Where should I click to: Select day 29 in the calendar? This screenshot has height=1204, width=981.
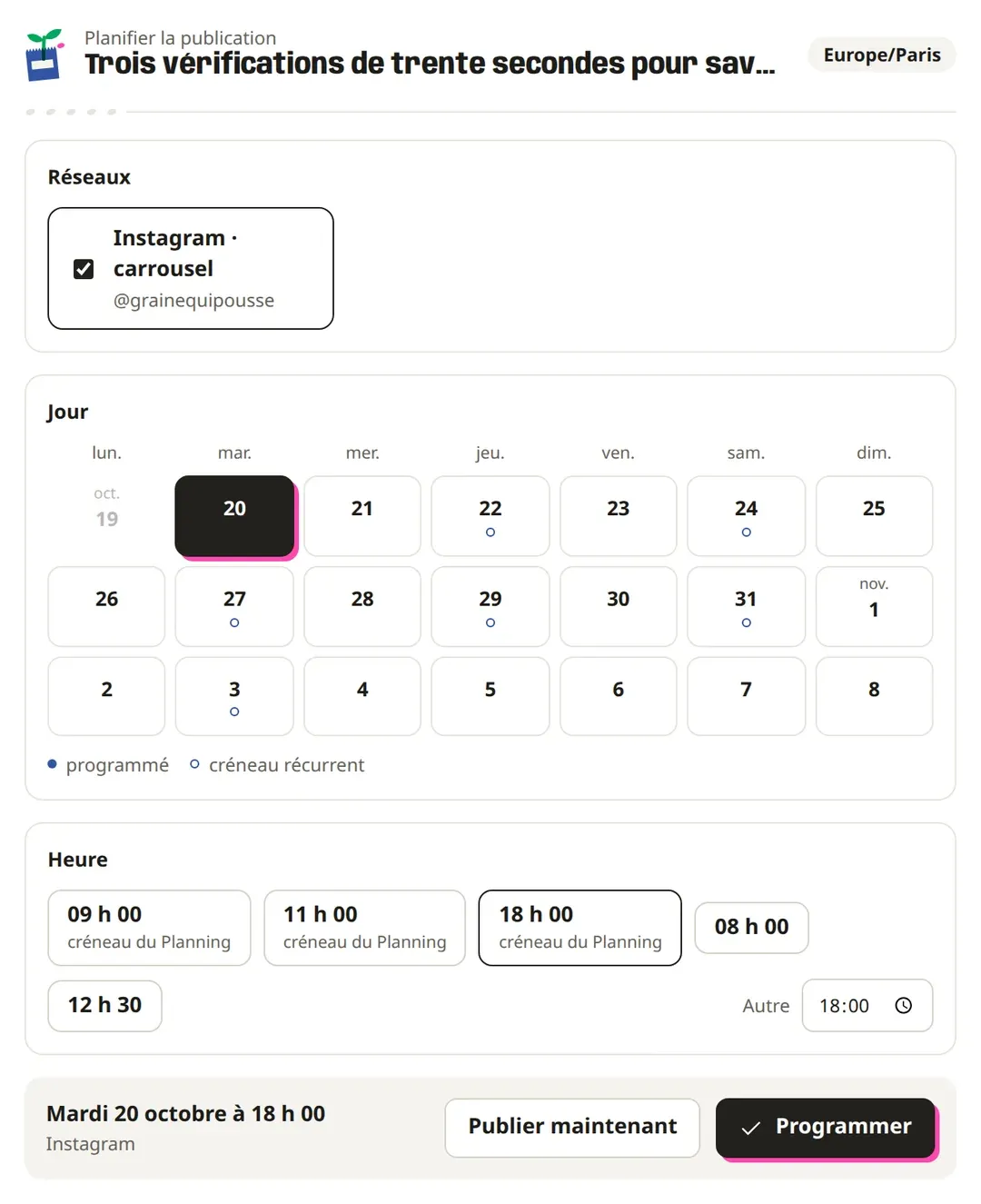click(490, 606)
